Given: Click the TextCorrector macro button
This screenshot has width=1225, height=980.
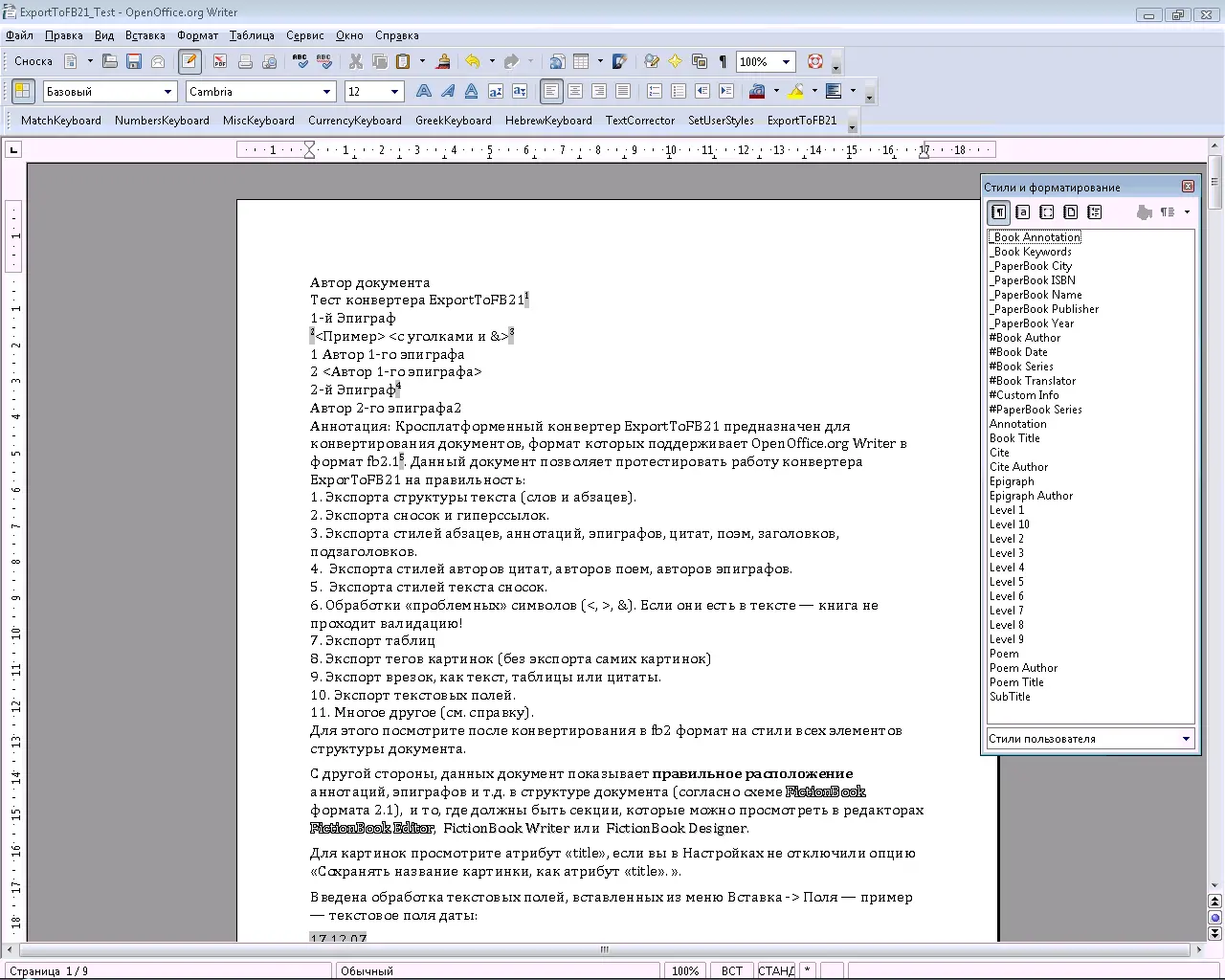Looking at the screenshot, I should point(640,121).
